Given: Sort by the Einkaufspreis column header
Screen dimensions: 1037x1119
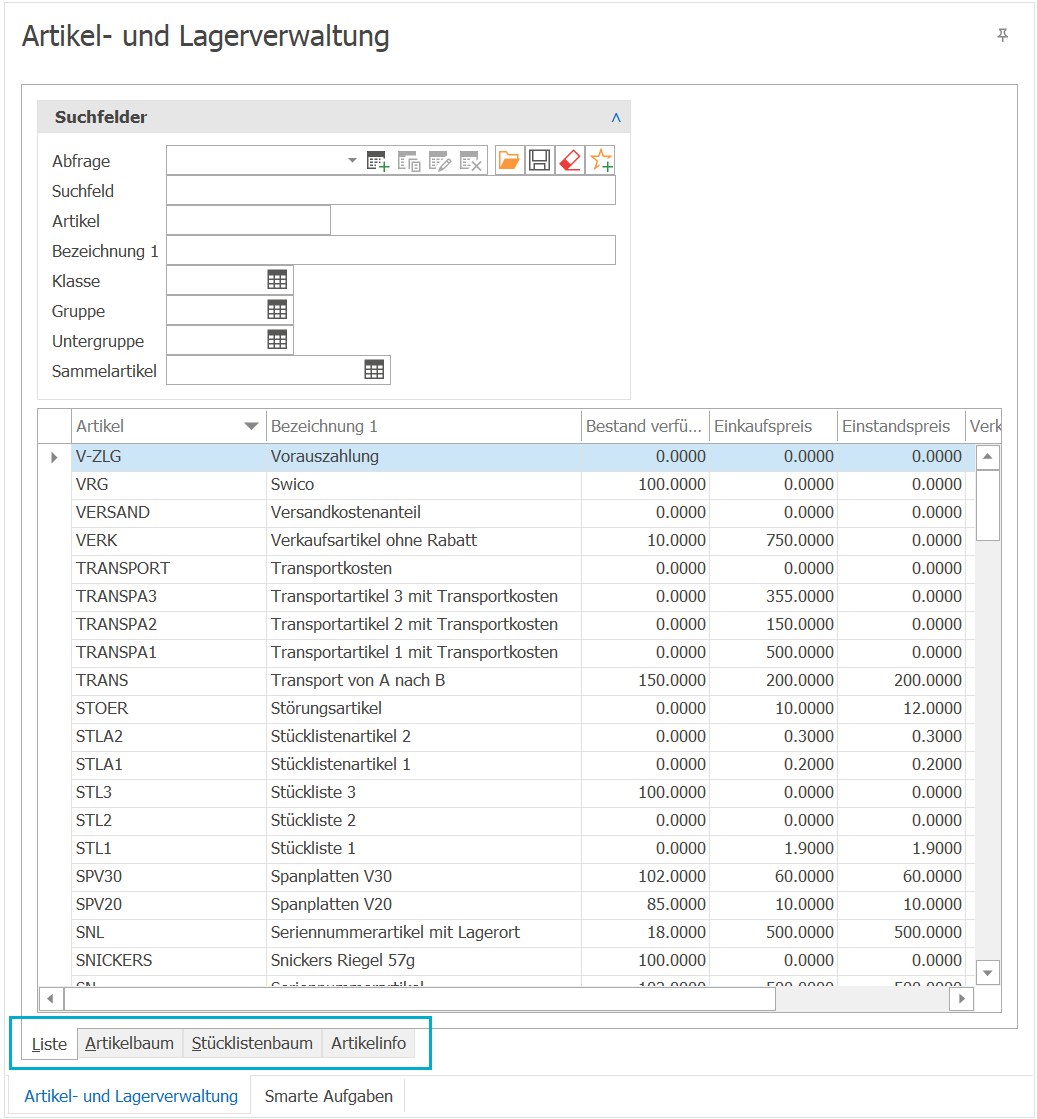Looking at the screenshot, I should [773, 427].
